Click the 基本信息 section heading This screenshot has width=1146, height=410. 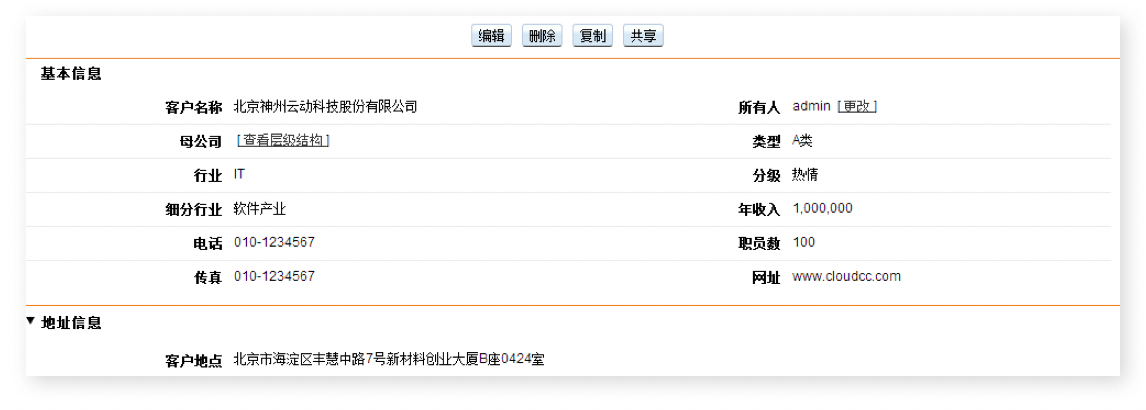coord(71,74)
